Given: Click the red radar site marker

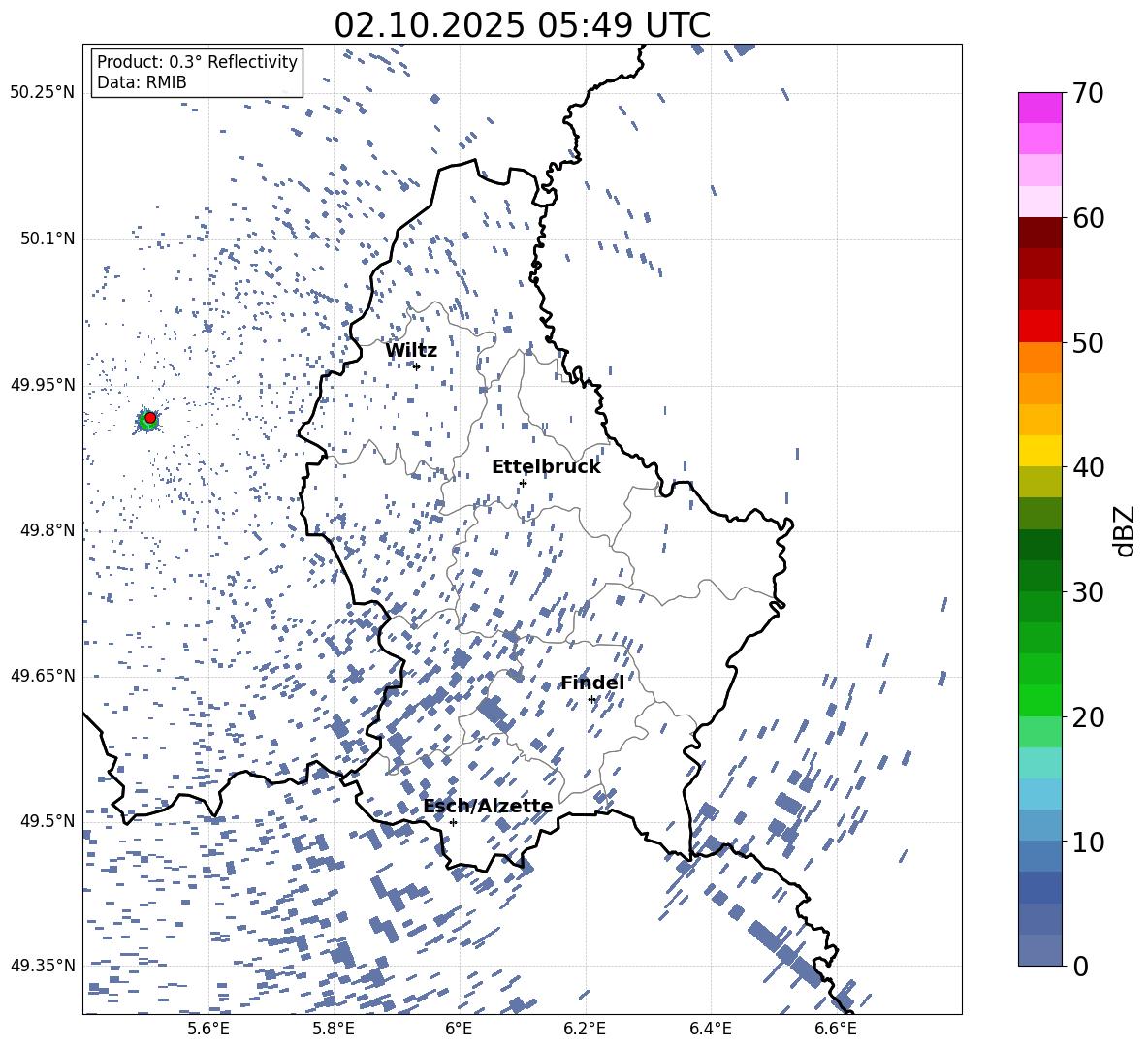Looking at the screenshot, I should [x=150, y=418].
